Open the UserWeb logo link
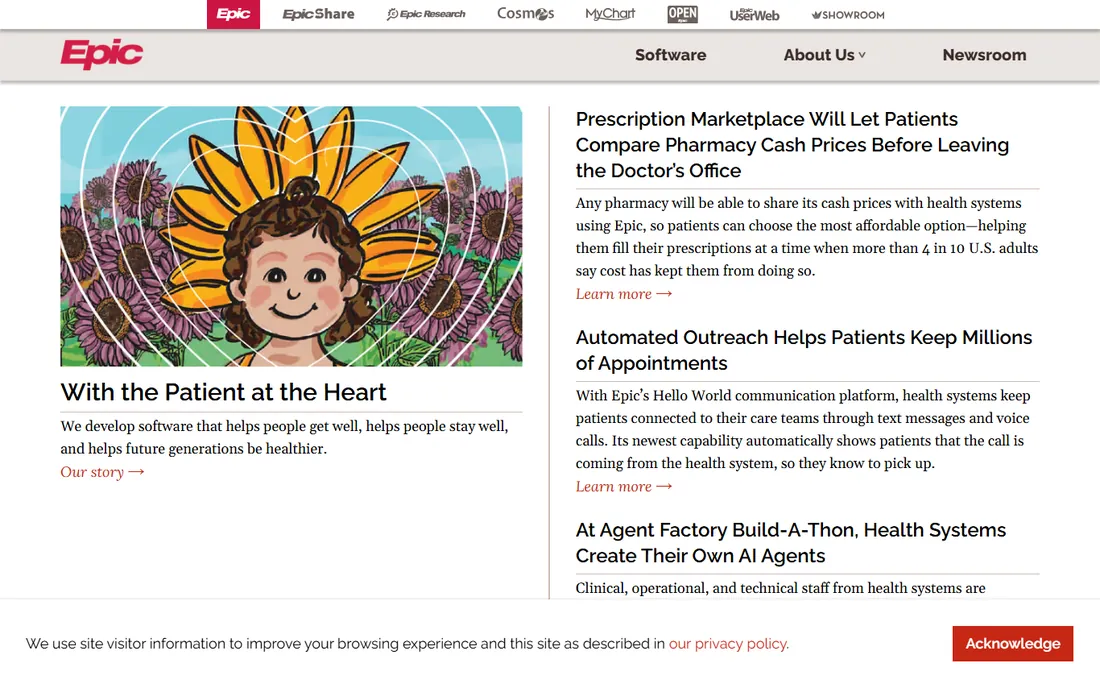This screenshot has width=1100, height=688. [x=754, y=15]
